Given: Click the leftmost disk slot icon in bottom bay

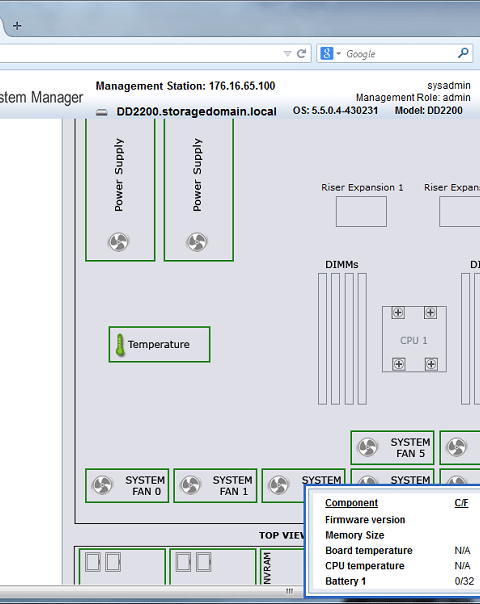Looking at the screenshot, I should point(93,562).
